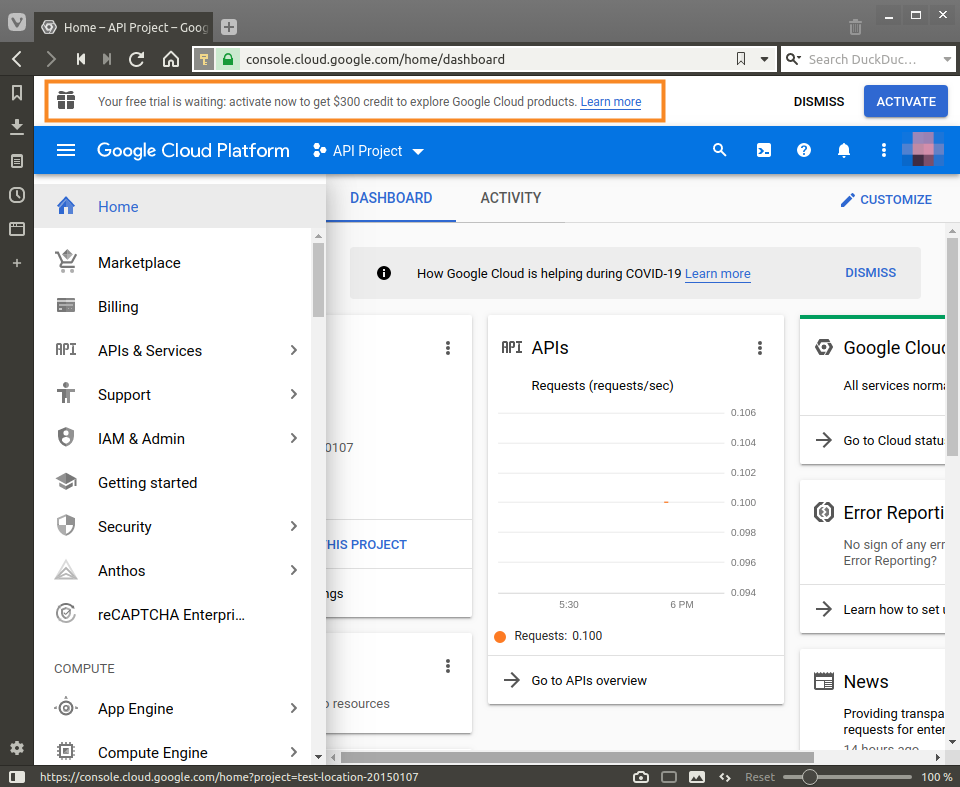Click the capture page camera icon in status bar
Screen dimensions: 960x787
(640, 777)
